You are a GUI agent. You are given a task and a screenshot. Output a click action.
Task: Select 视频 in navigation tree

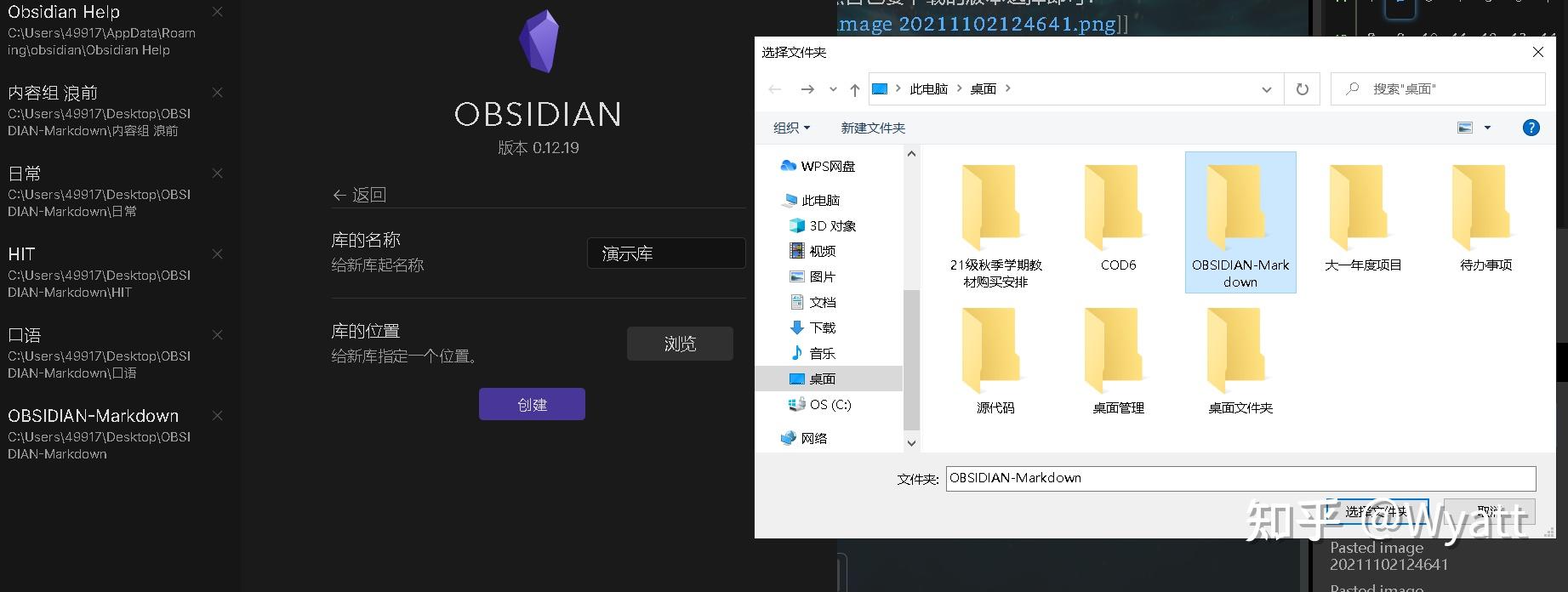(x=813, y=251)
